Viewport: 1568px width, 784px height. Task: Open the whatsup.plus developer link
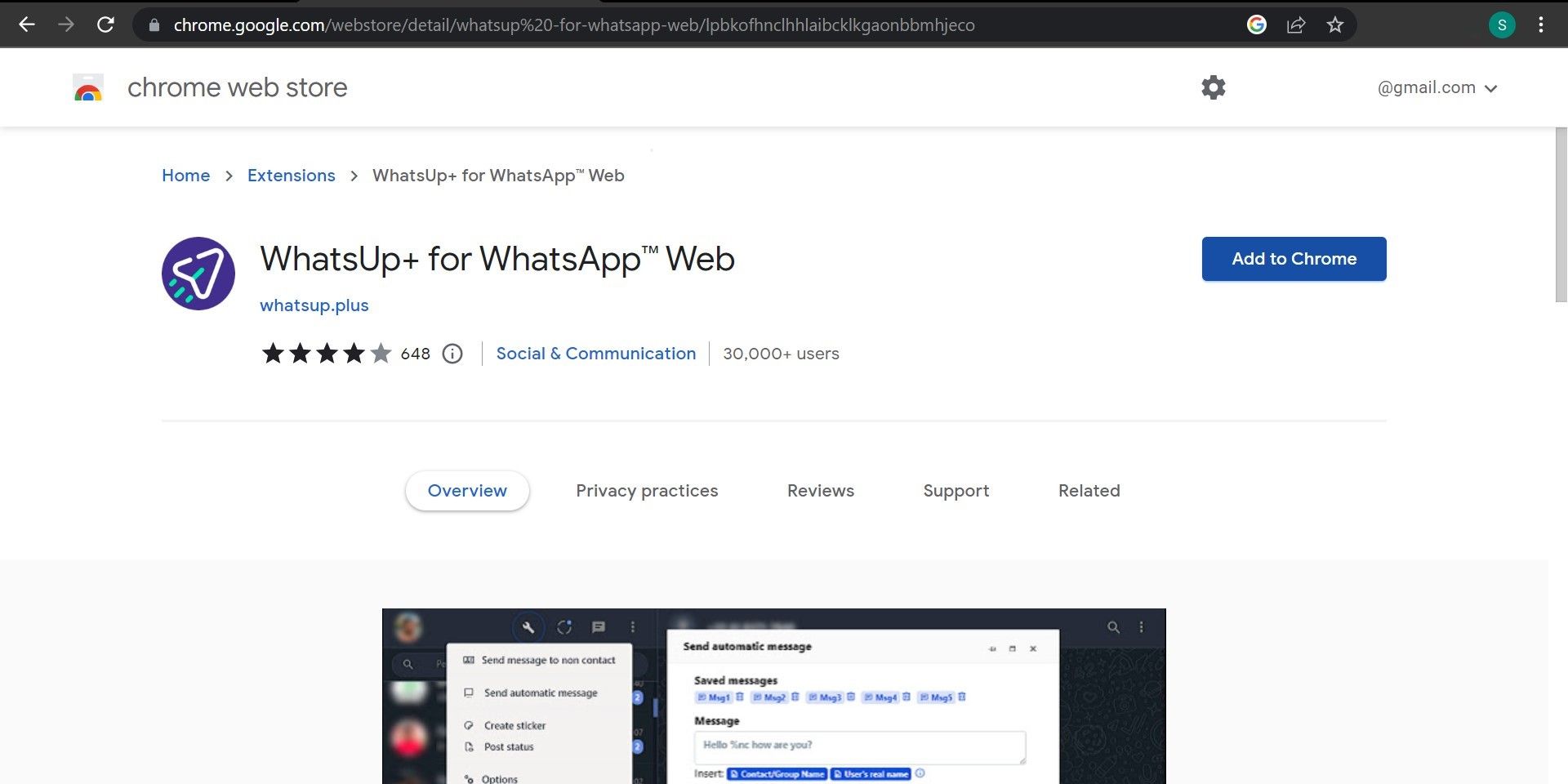(314, 305)
